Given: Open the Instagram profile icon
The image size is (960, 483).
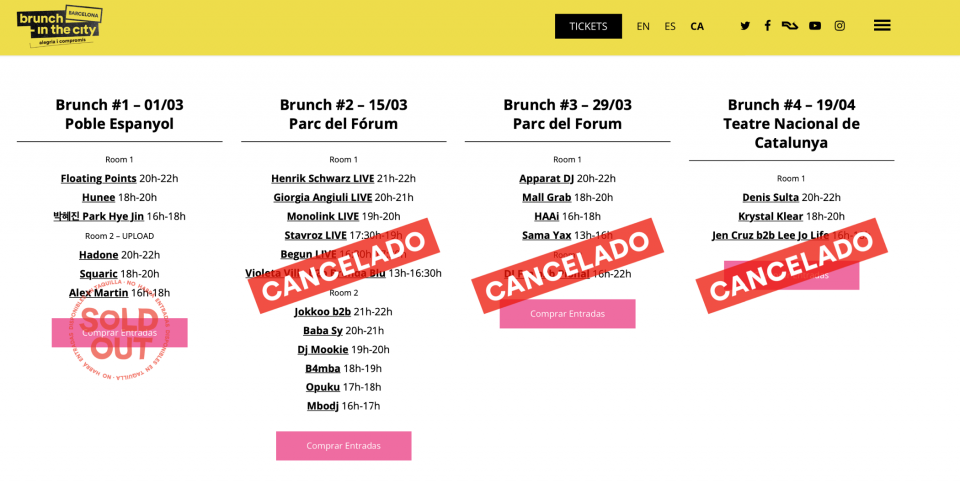Looking at the screenshot, I should point(840,26).
